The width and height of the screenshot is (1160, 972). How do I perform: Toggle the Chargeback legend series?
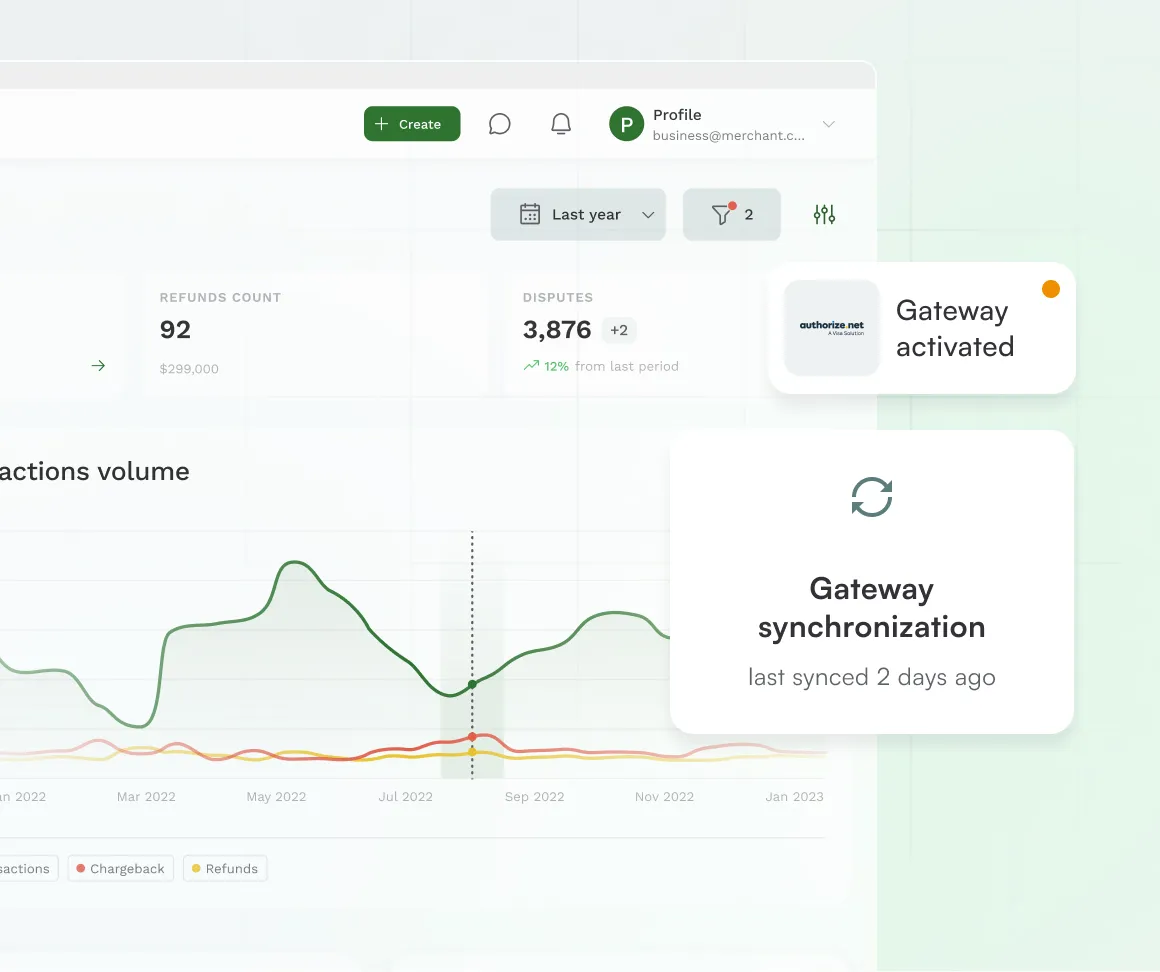pos(121,869)
